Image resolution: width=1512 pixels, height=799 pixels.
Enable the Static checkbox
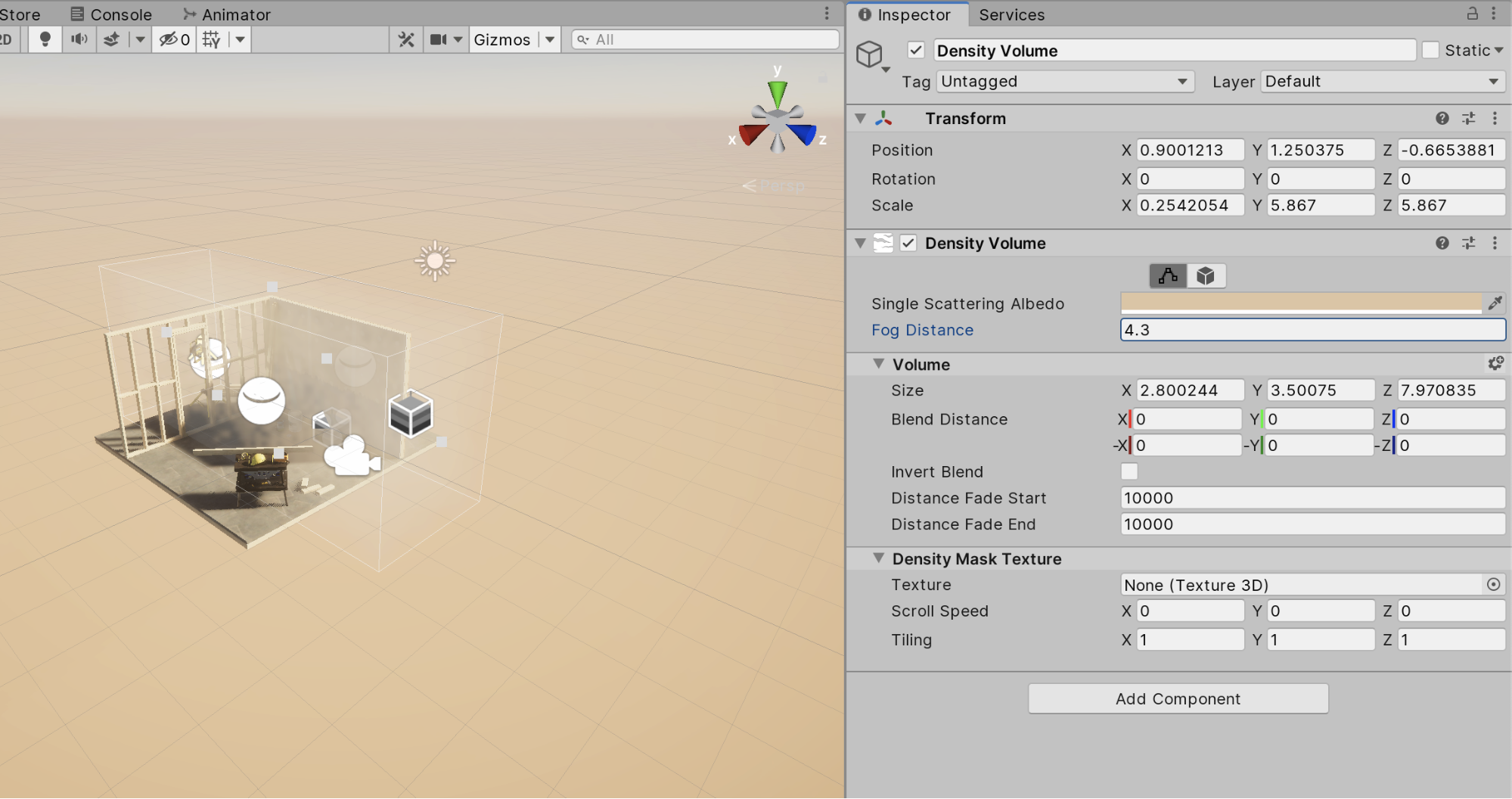pos(1430,51)
